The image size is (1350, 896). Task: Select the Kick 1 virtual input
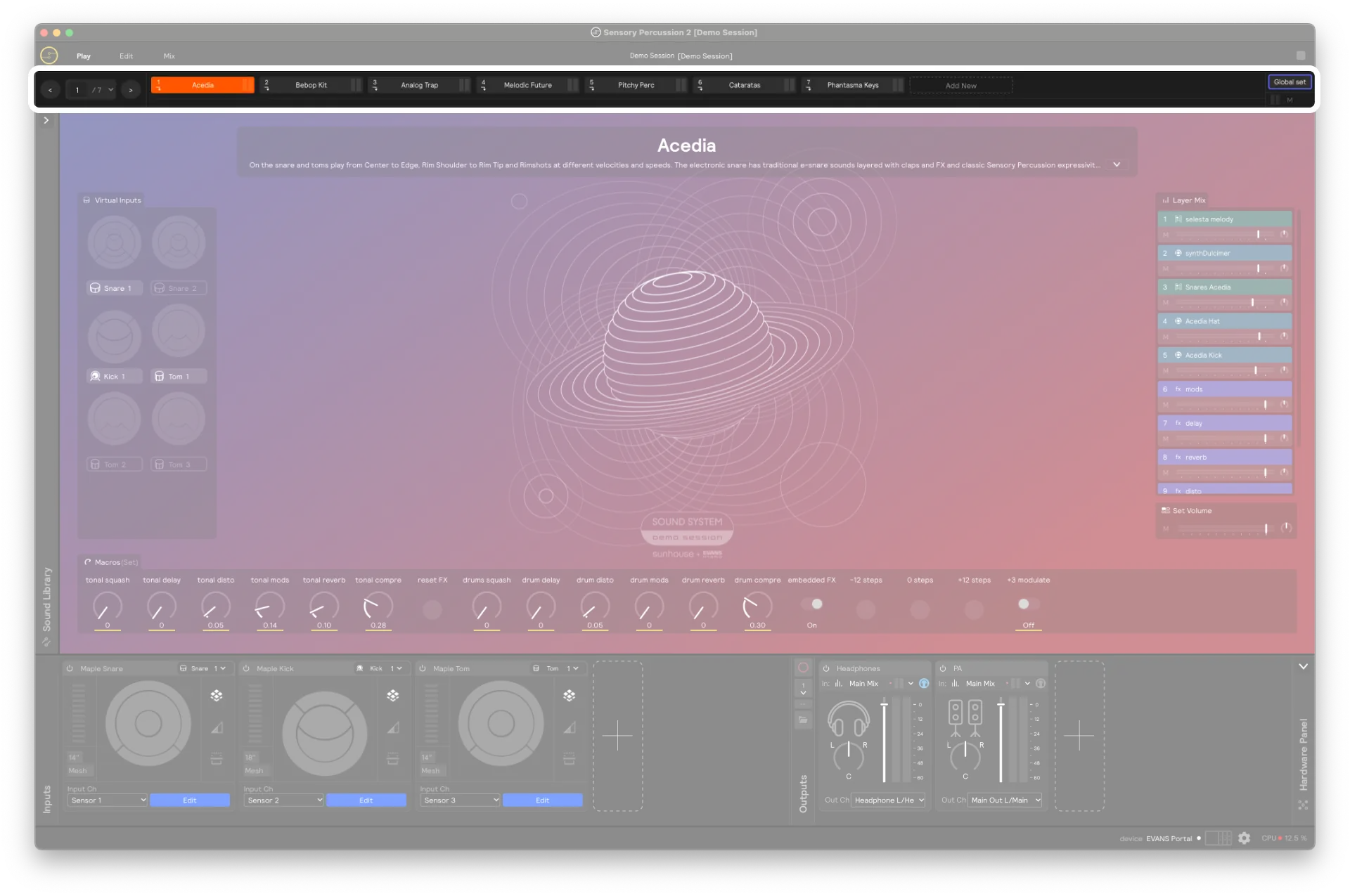pos(115,377)
